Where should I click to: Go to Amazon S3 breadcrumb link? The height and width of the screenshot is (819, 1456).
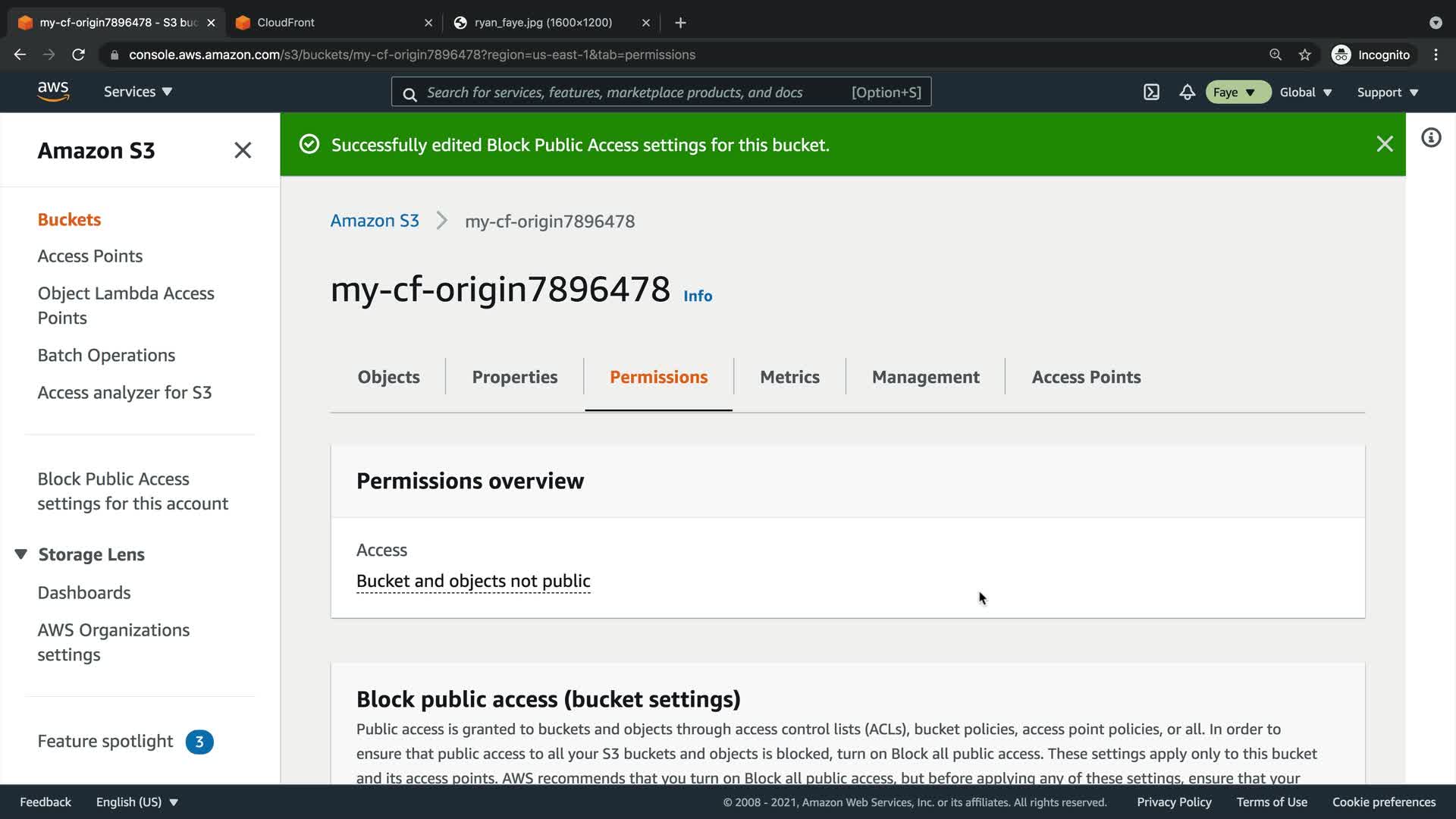click(375, 221)
